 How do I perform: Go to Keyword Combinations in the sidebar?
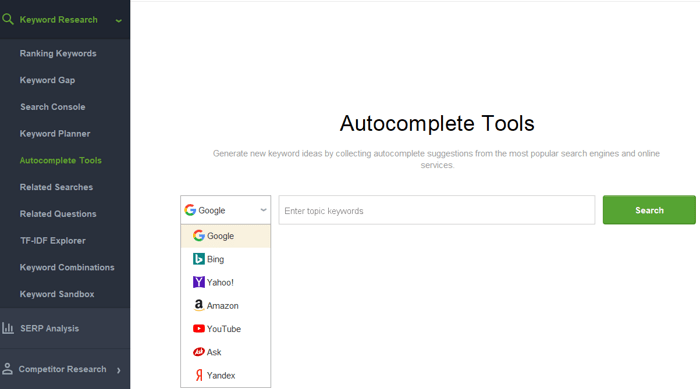click(67, 268)
